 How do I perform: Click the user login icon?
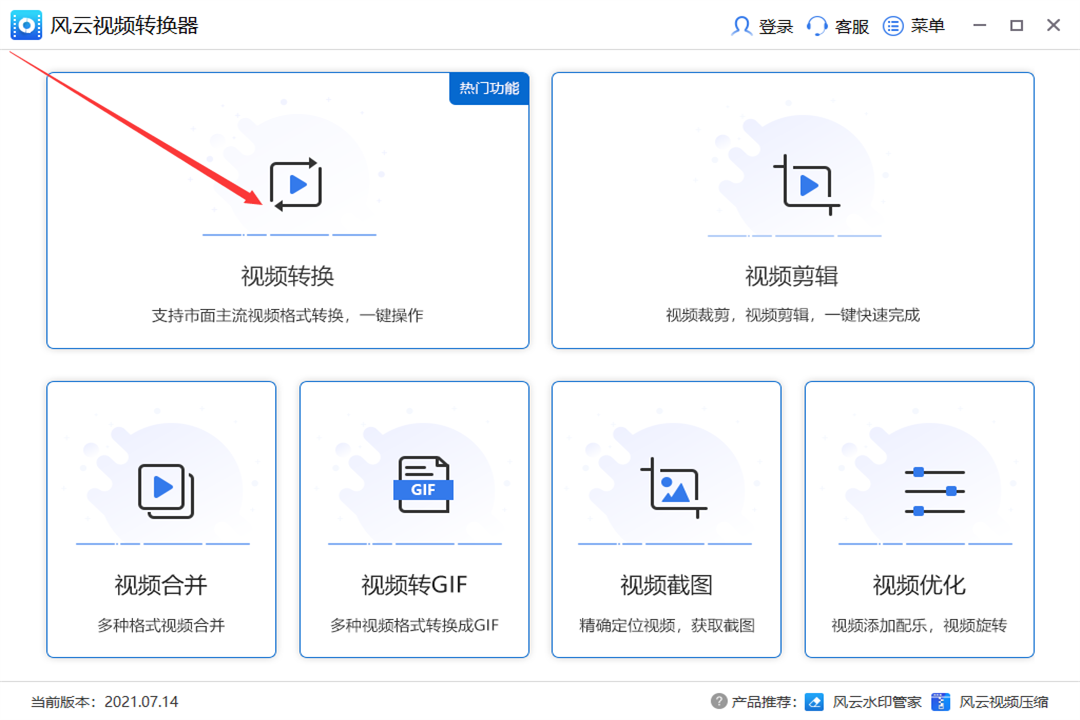tap(741, 26)
